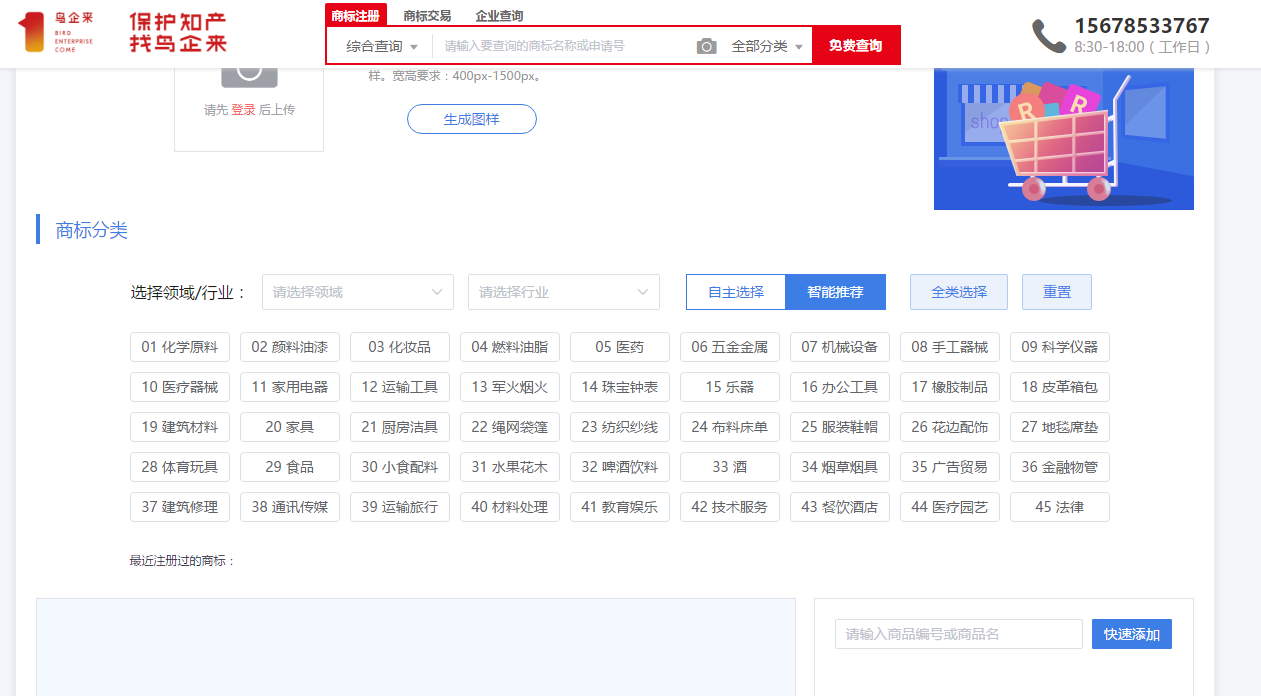Click the 免费查询 search button

856,46
